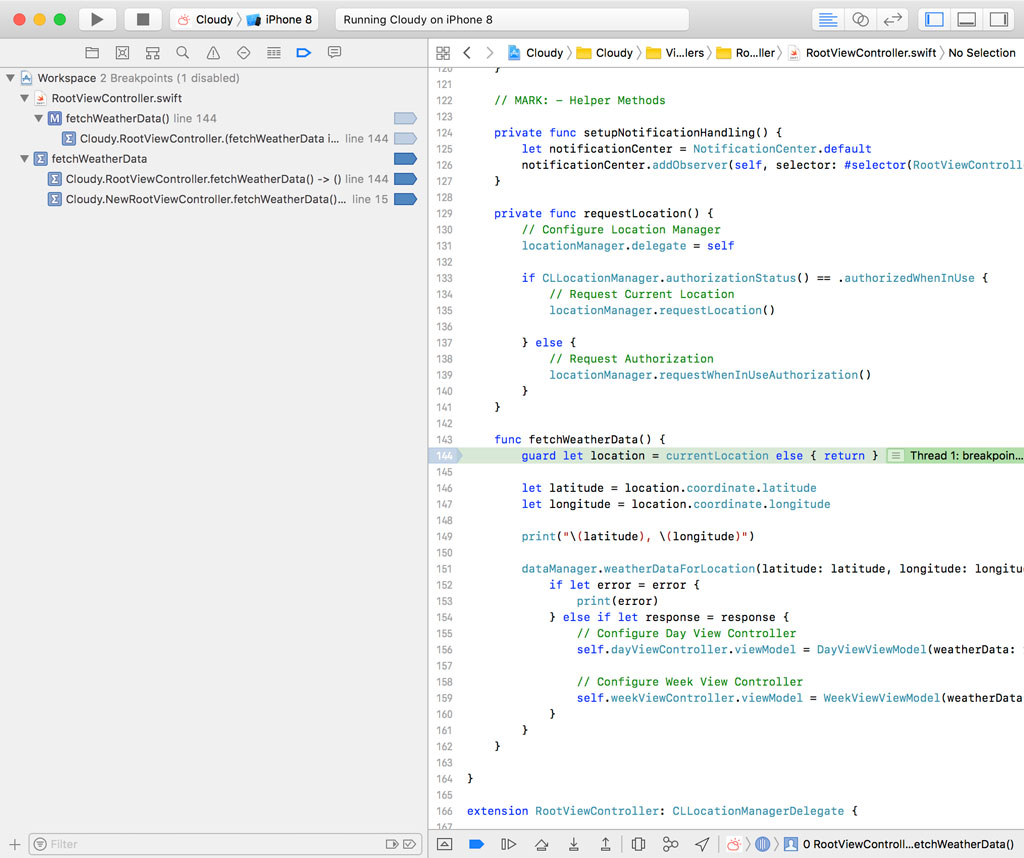Open the Report navigator speech bubble icon
Screen dimensions: 1024x858
click(333, 52)
